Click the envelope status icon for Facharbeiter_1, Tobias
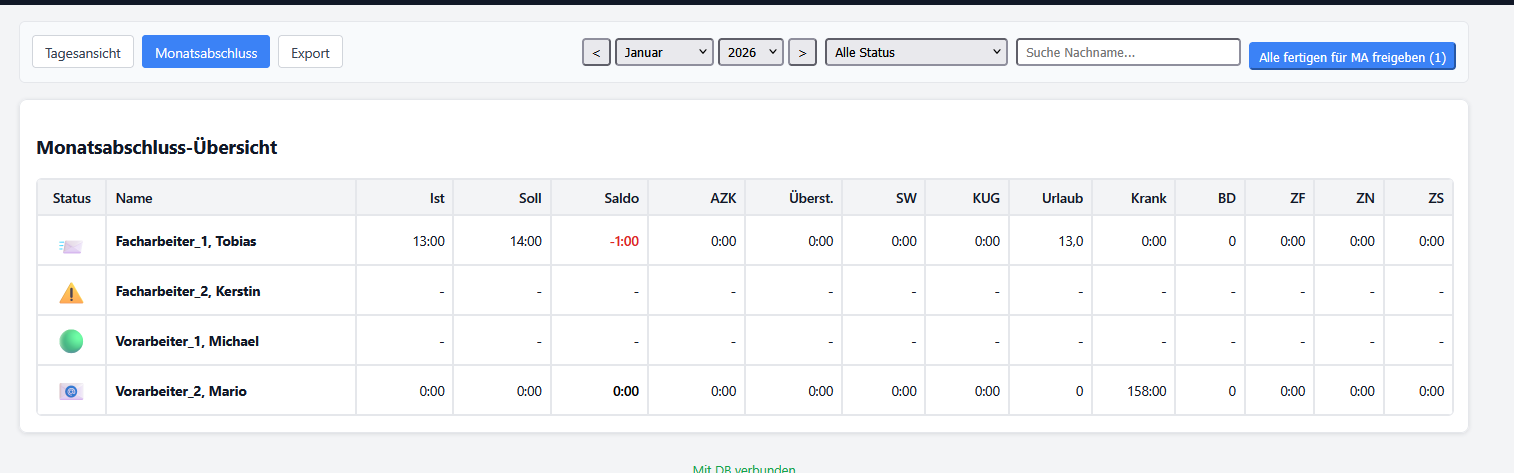Image resolution: width=1514 pixels, height=473 pixels. (x=71, y=244)
